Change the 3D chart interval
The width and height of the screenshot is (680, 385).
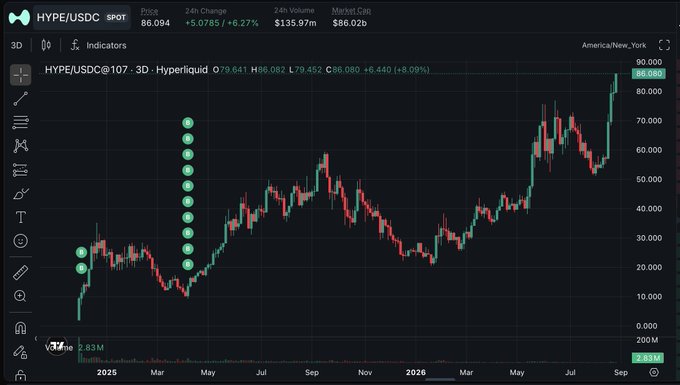(x=16, y=45)
